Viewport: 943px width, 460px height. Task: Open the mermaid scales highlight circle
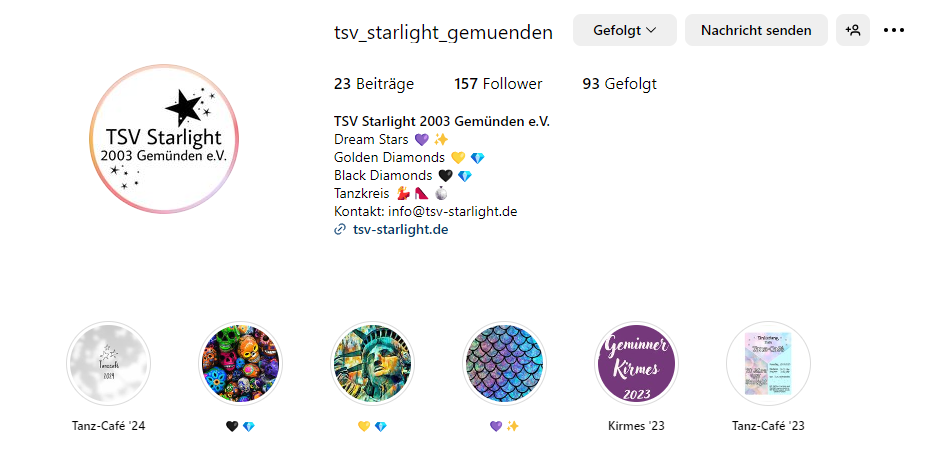504,363
